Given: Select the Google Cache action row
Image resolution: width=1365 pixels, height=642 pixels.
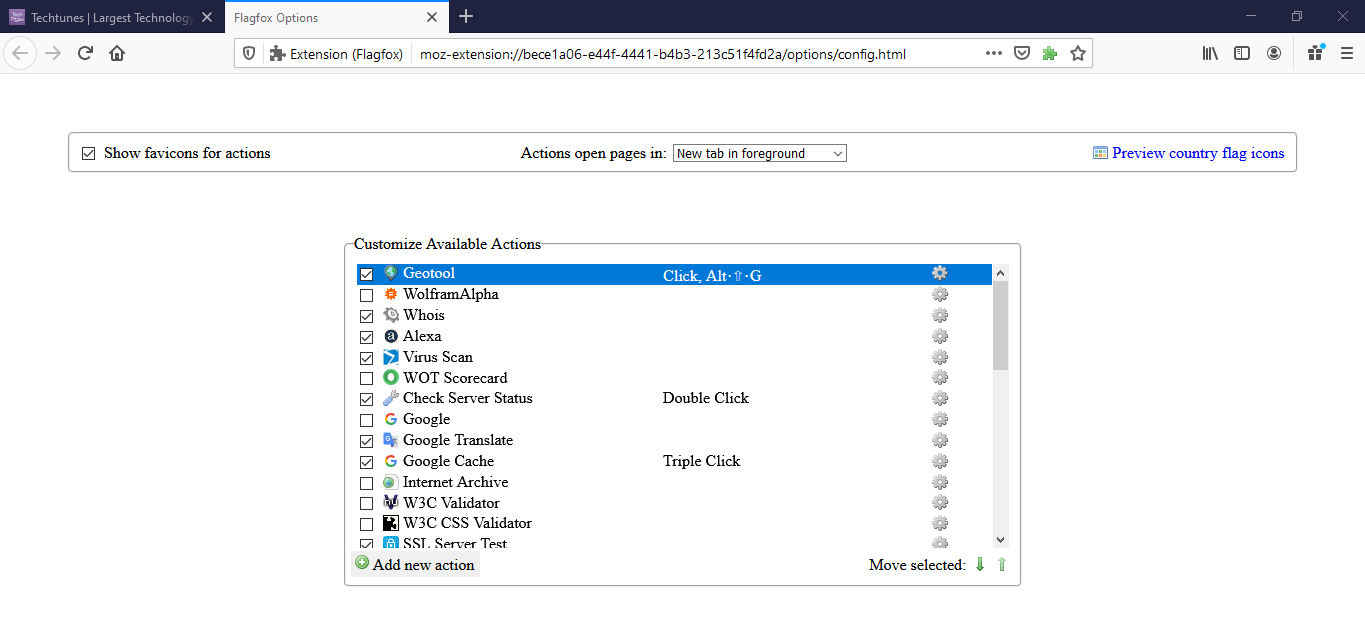Looking at the screenshot, I should (674, 461).
